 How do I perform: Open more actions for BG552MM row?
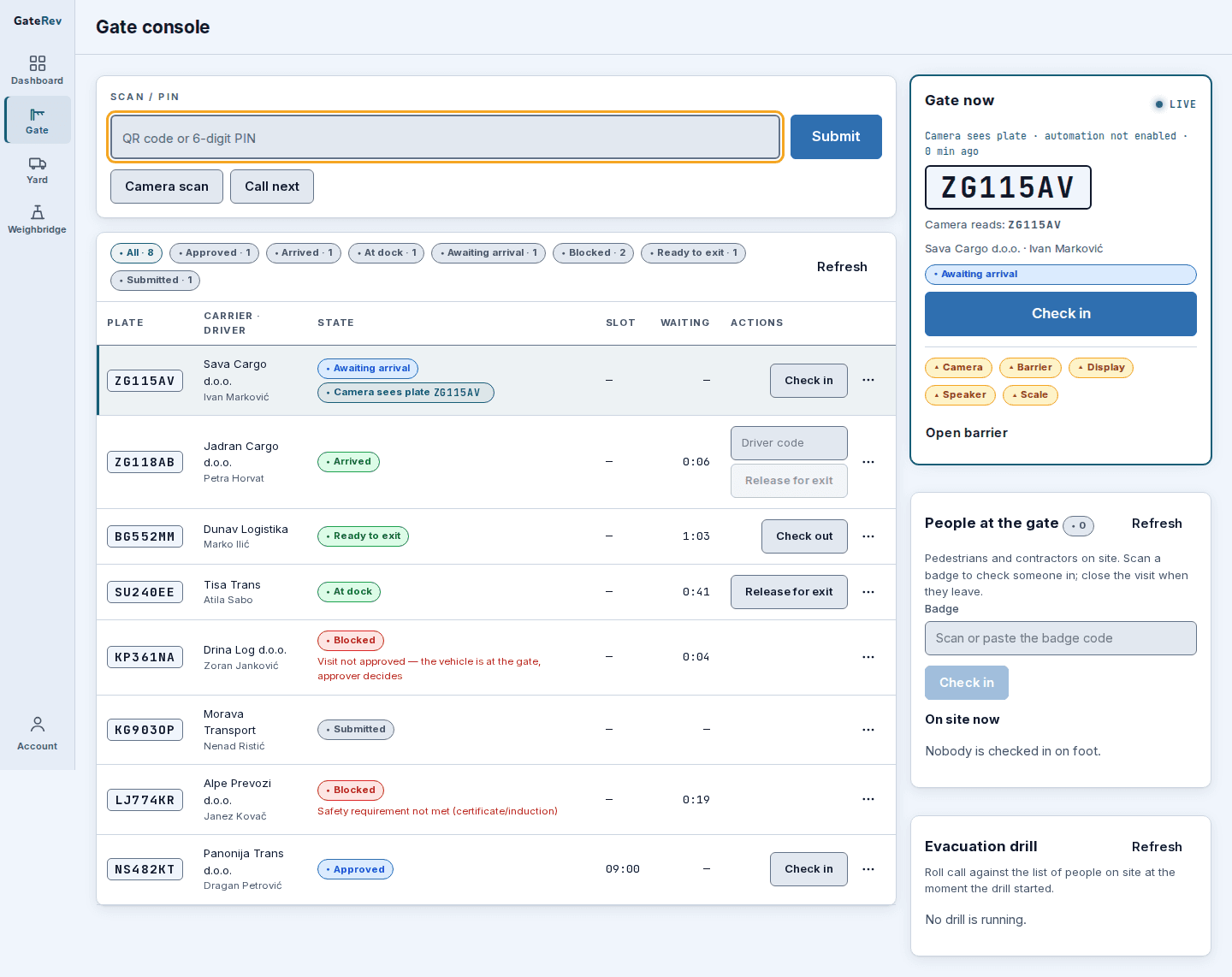click(868, 536)
